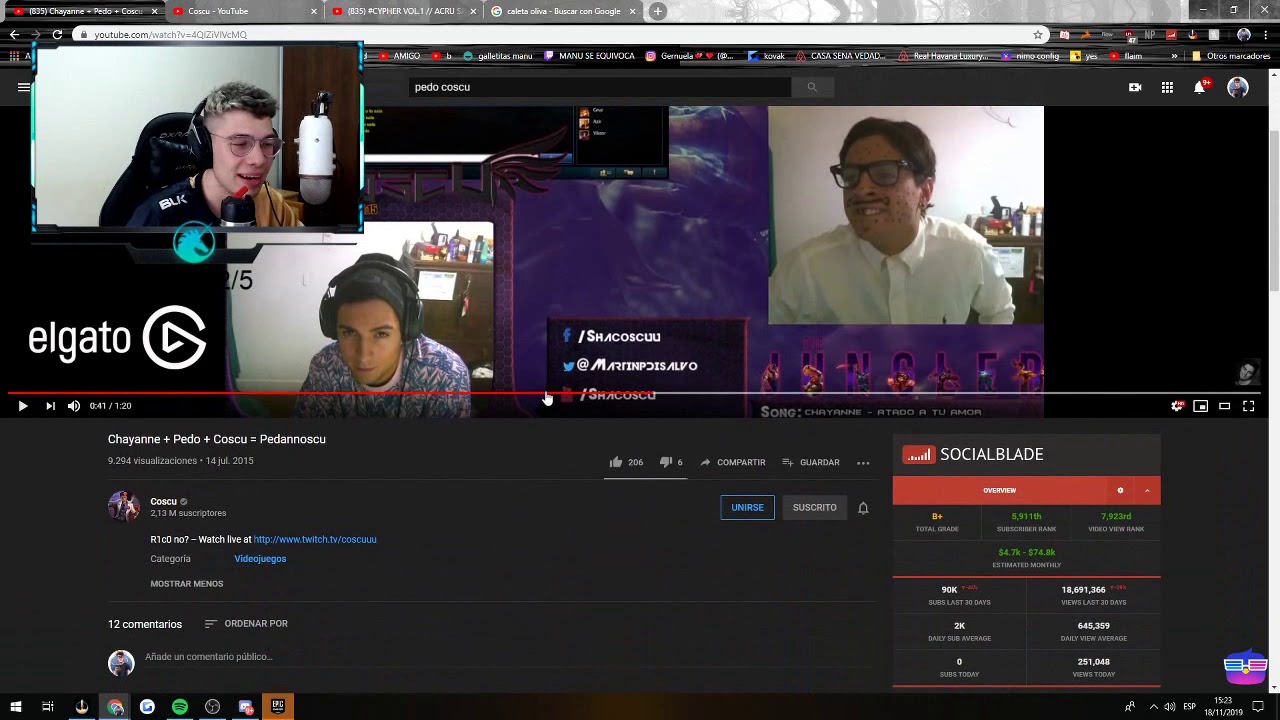Click the COMPARTIR share button
1280x720 pixels.
coord(733,462)
